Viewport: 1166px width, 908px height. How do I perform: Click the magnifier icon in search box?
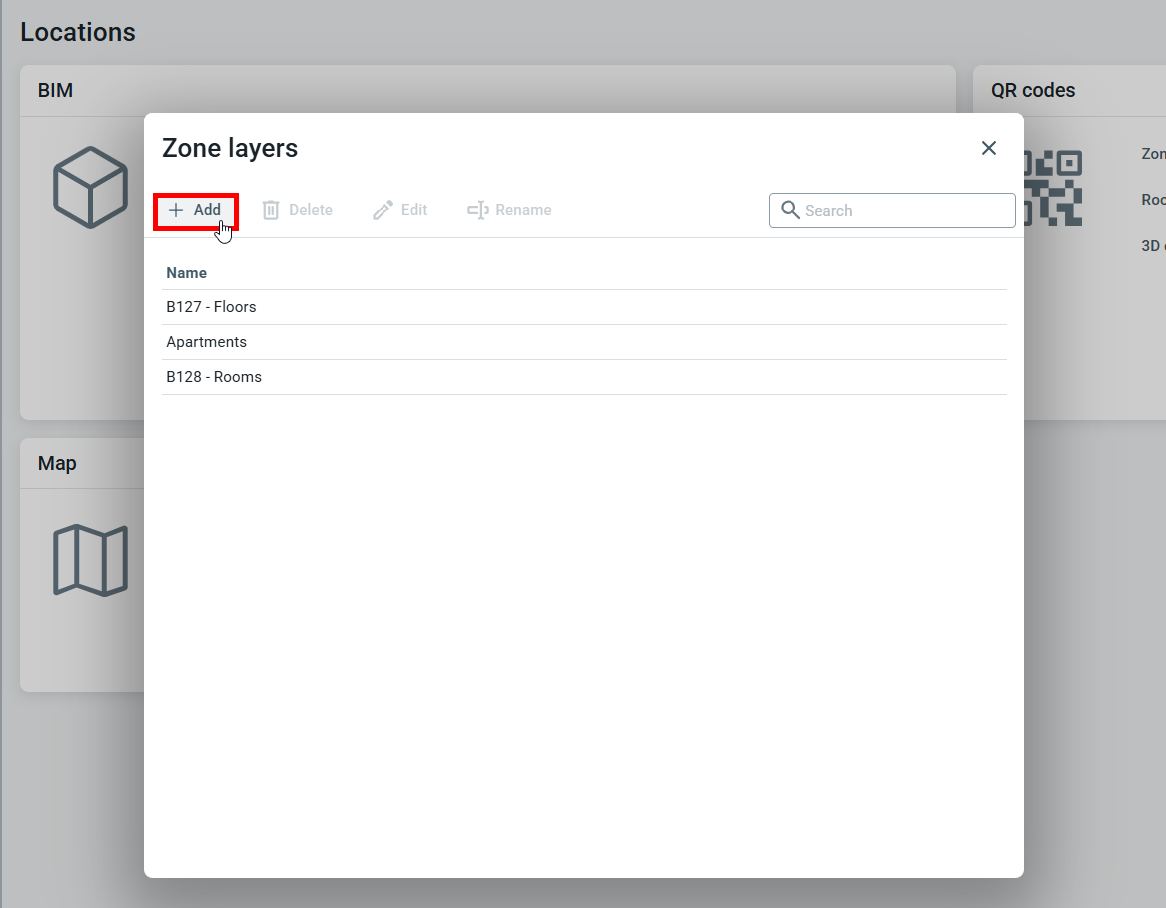tap(790, 210)
